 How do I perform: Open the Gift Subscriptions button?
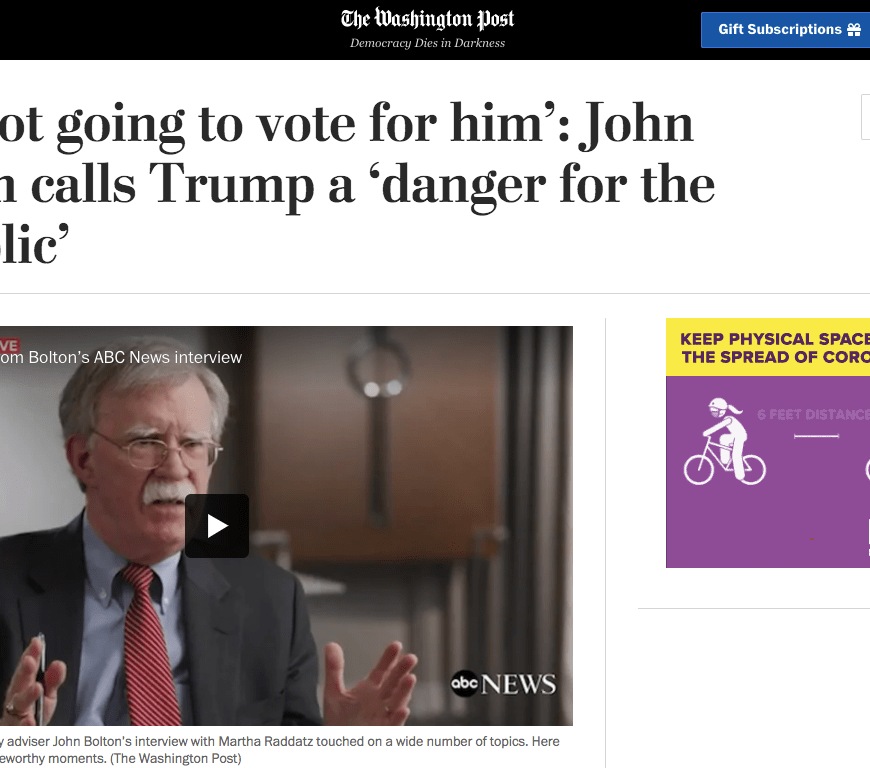tap(785, 29)
